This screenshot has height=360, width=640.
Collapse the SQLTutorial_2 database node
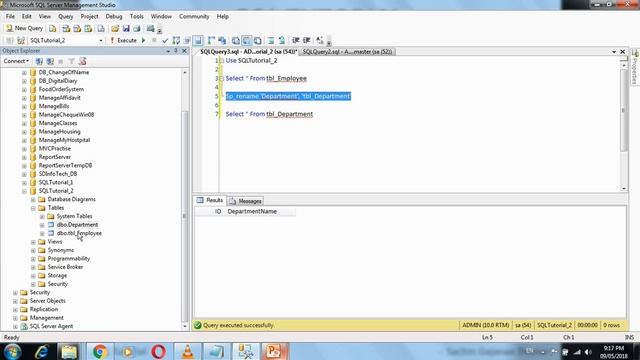(x=24, y=191)
